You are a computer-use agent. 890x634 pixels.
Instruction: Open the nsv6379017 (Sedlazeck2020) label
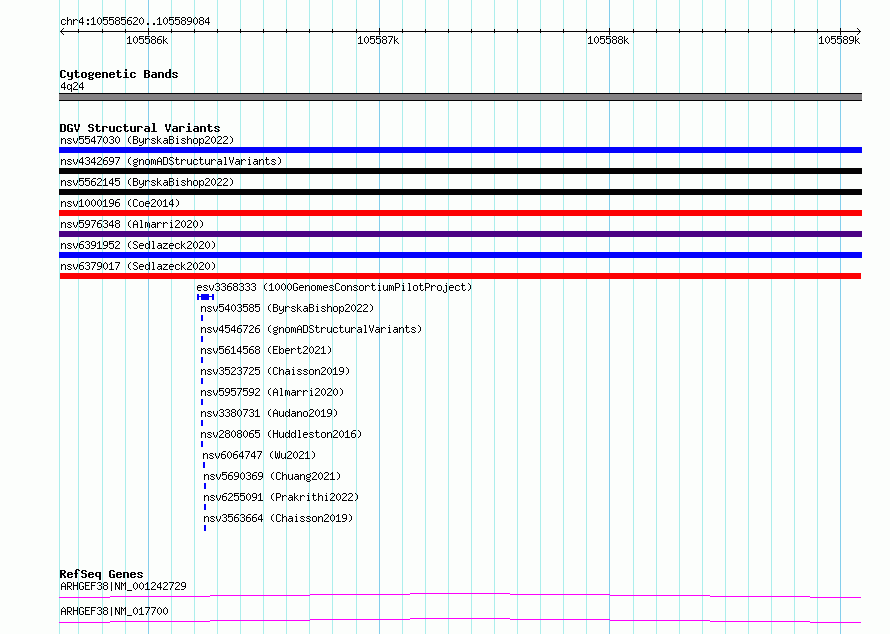pyautogui.click(x=138, y=266)
